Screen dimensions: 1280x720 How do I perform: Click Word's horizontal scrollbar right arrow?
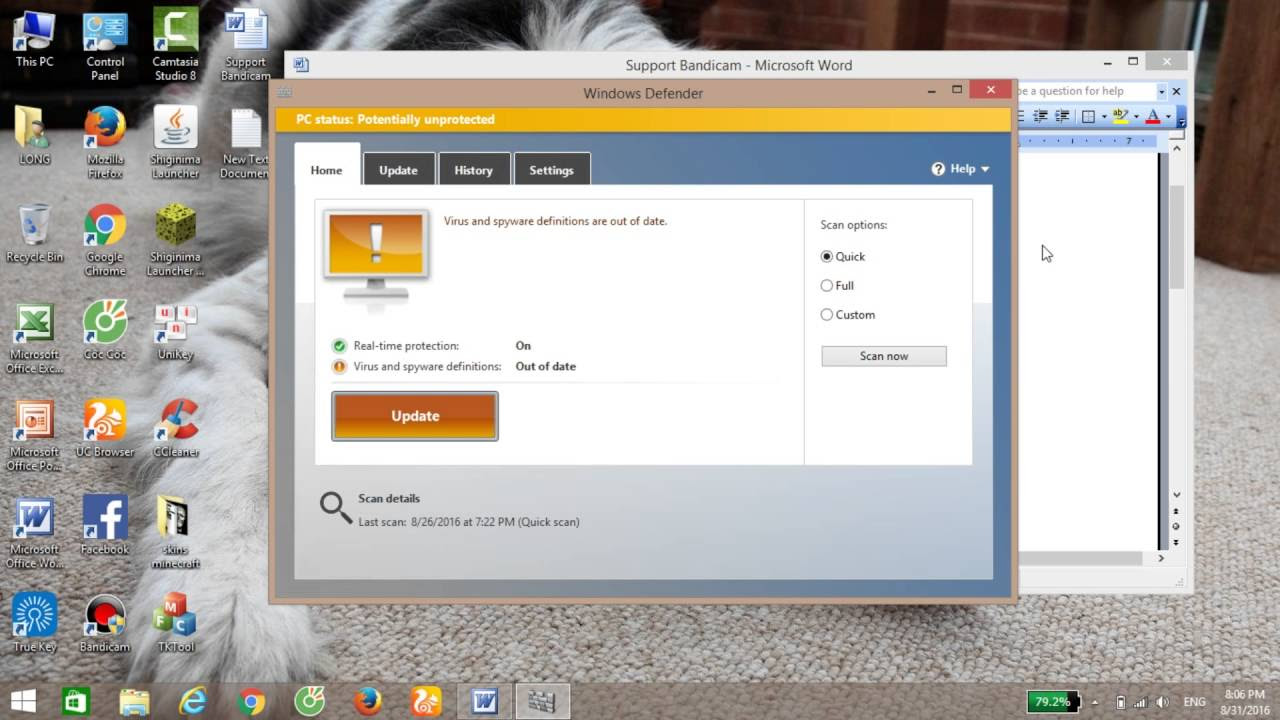pyautogui.click(x=1161, y=558)
